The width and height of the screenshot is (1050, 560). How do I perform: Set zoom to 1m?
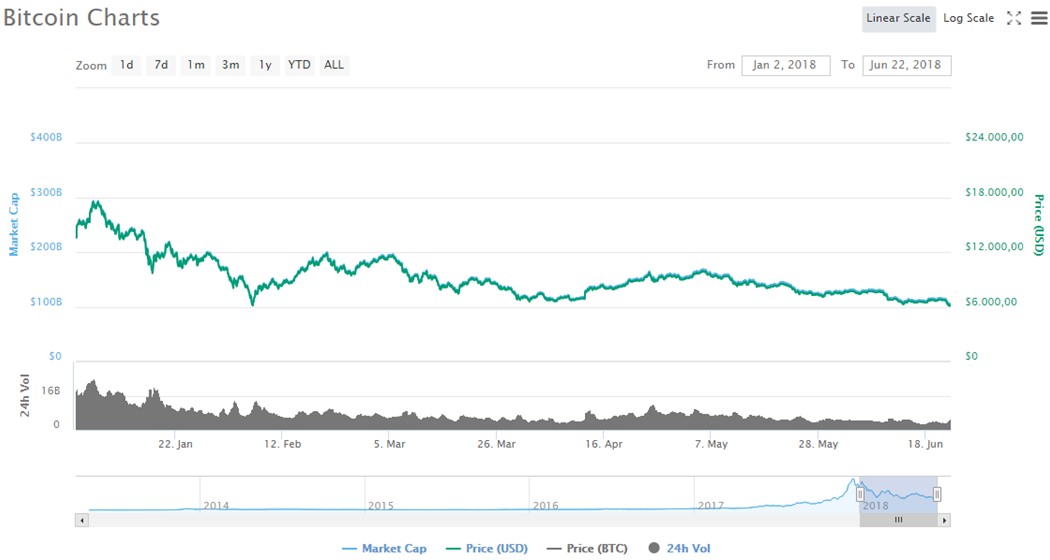coord(196,65)
